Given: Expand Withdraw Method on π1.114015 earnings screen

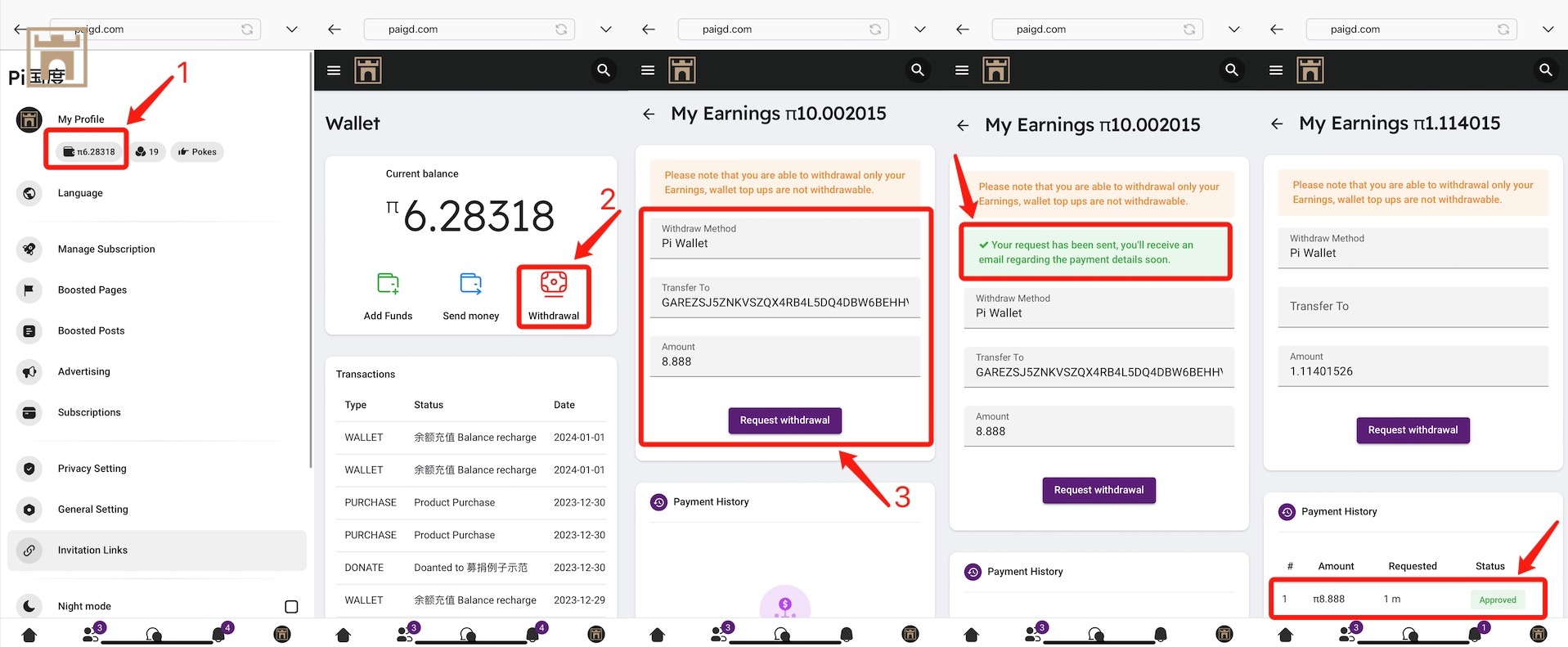Looking at the screenshot, I should click(x=1413, y=247).
